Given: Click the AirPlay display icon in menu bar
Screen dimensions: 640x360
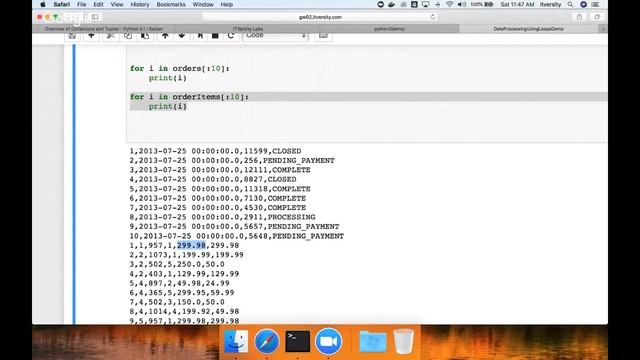Looking at the screenshot, I should [426, 4].
